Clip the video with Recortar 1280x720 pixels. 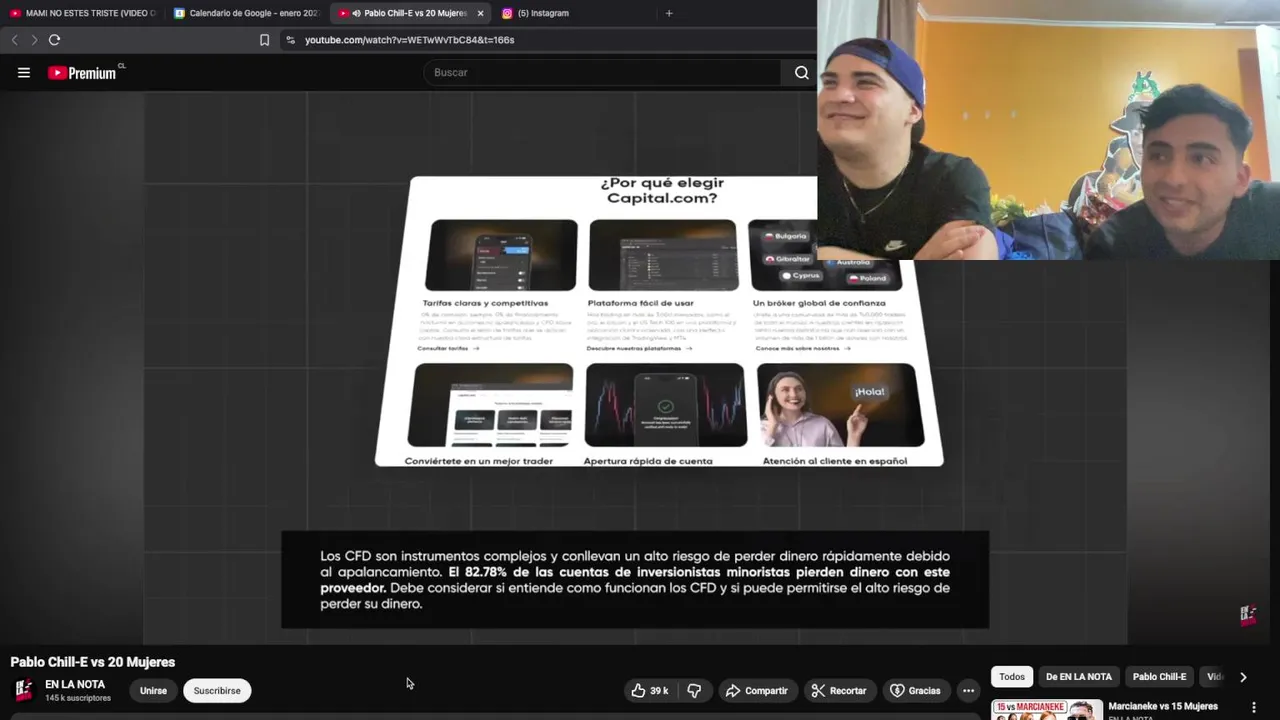point(838,690)
